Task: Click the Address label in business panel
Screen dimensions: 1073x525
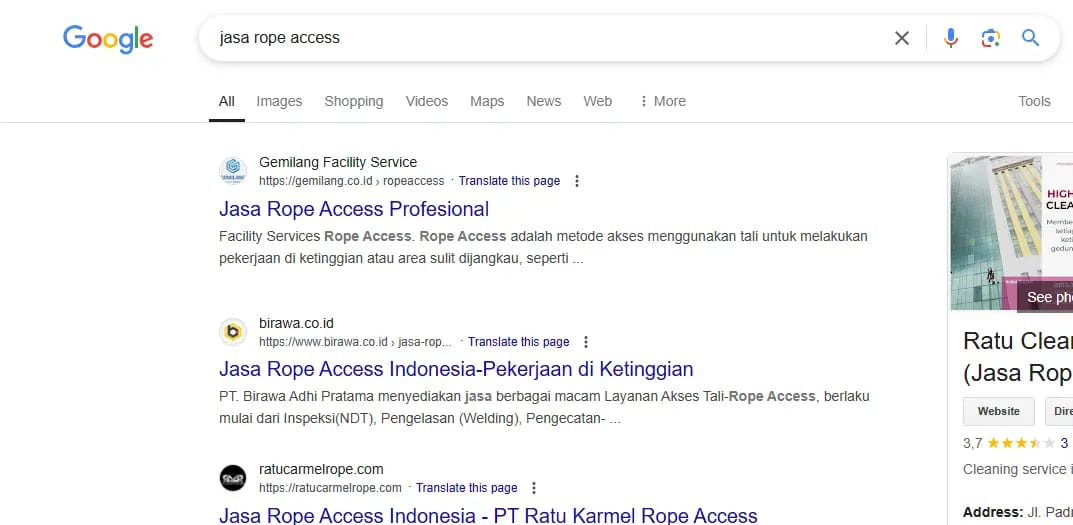Action: click(x=992, y=512)
